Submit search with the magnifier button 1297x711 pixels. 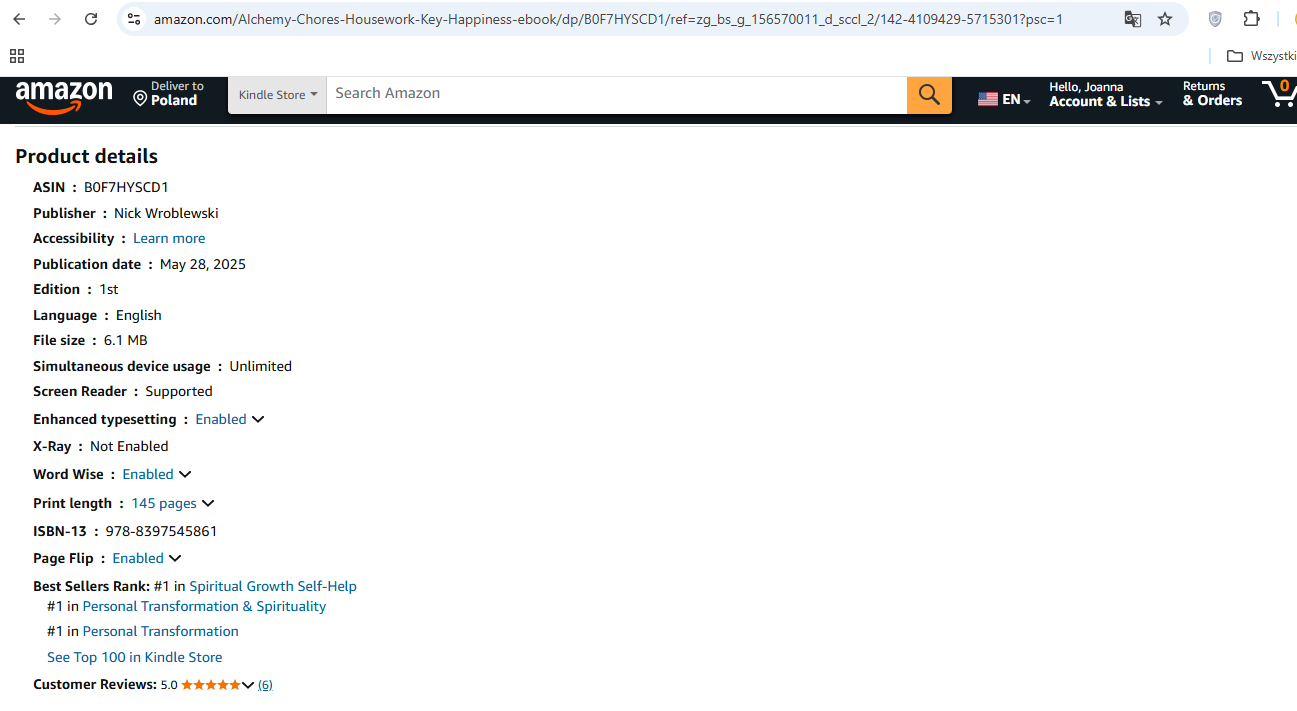929,94
